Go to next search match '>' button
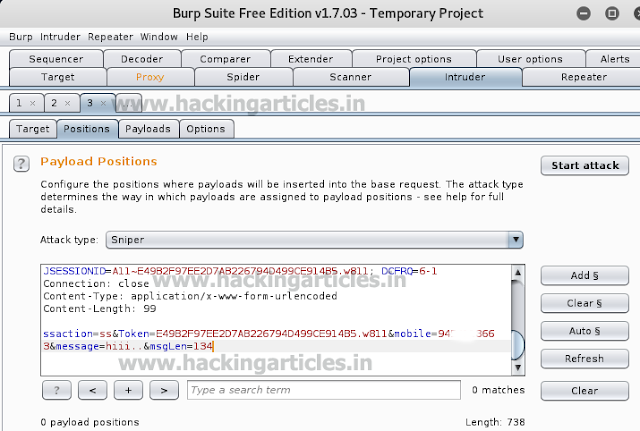Viewport: 640px width, 431px height. pyautogui.click(x=164, y=391)
